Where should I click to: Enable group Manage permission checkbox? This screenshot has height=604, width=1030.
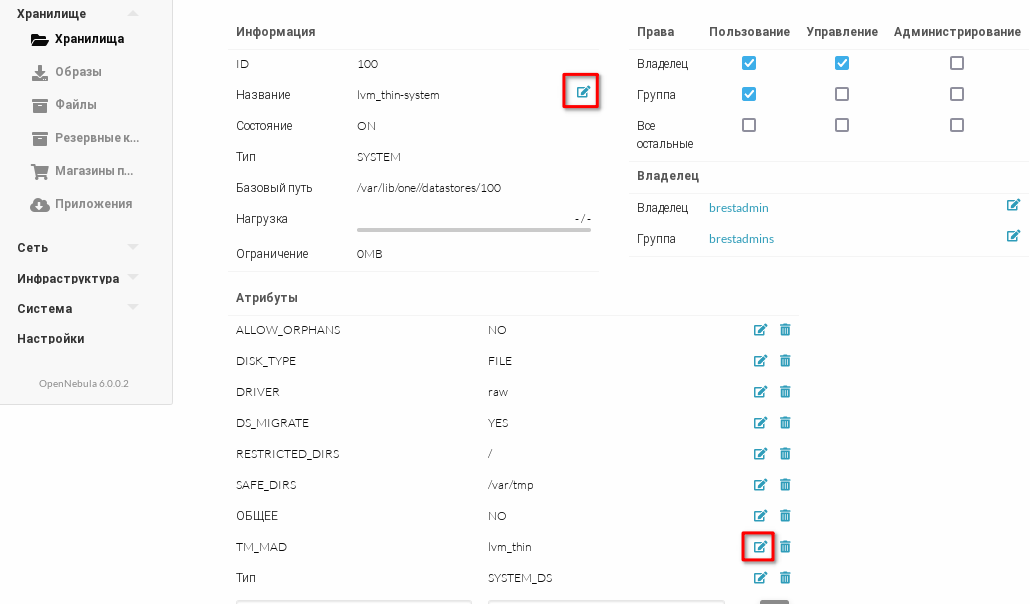pyautogui.click(x=842, y=94)
